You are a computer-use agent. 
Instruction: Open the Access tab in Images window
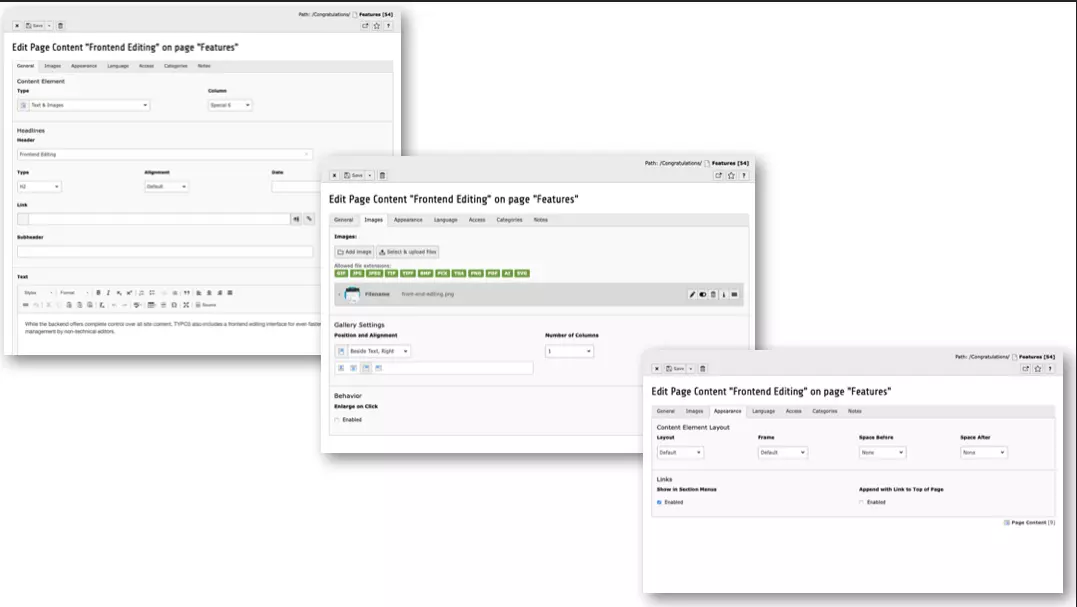click(477, 220)
